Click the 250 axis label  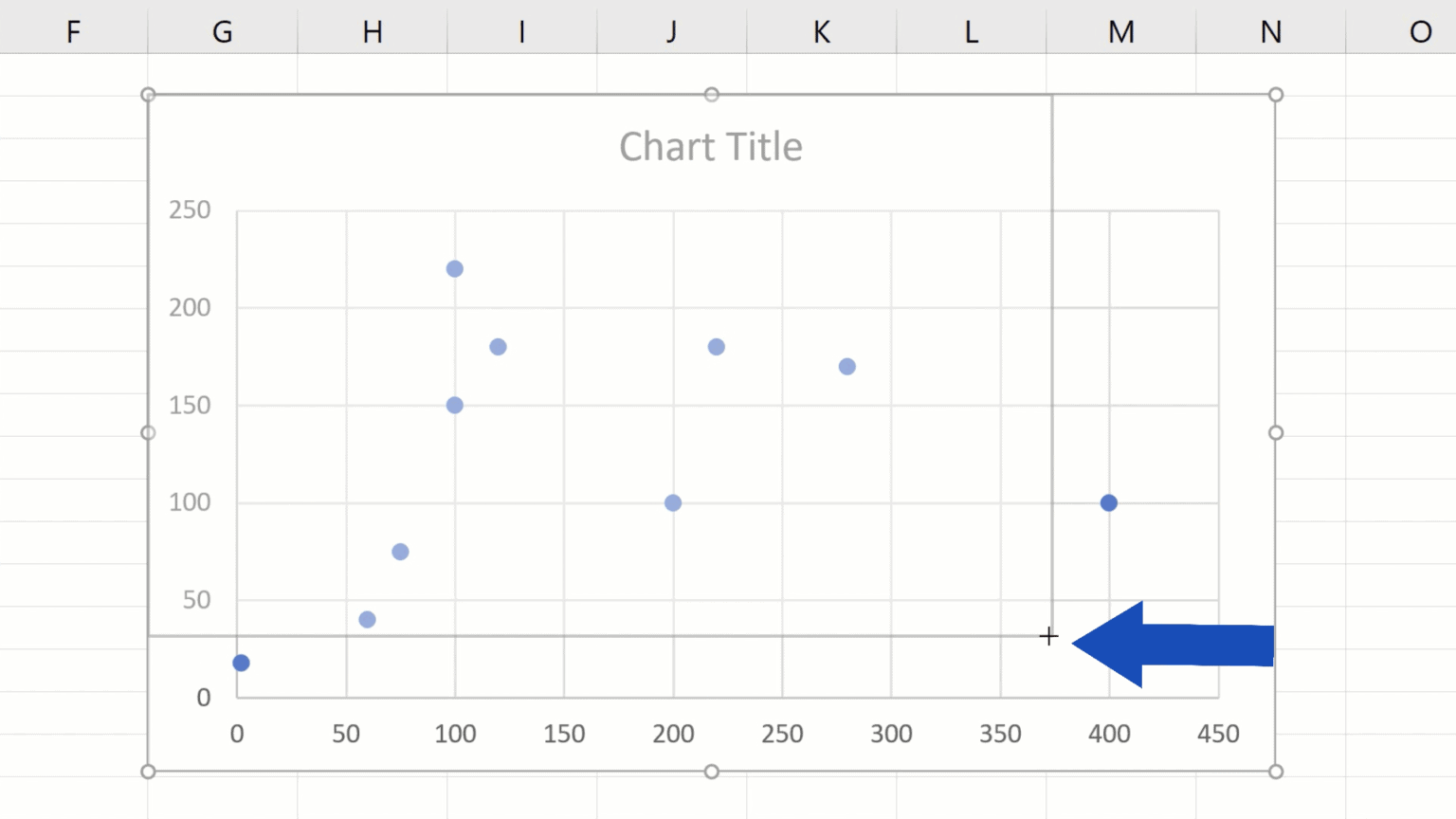point(189,209)
